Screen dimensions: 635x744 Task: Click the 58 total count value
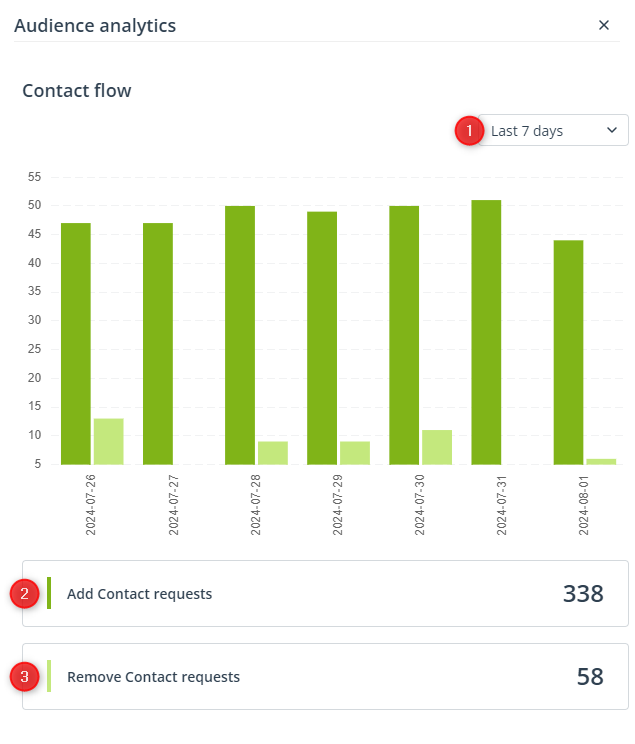pyautogui.click(x=590, y=677)
